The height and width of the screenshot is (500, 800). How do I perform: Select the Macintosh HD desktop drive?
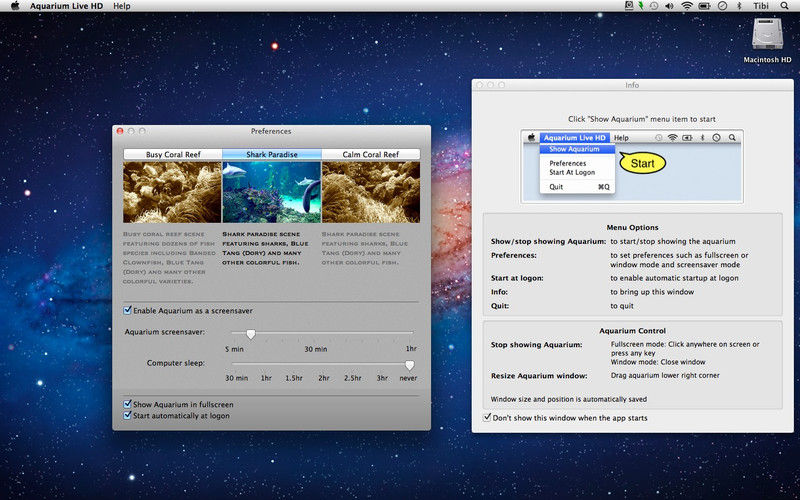coord(767,40)
